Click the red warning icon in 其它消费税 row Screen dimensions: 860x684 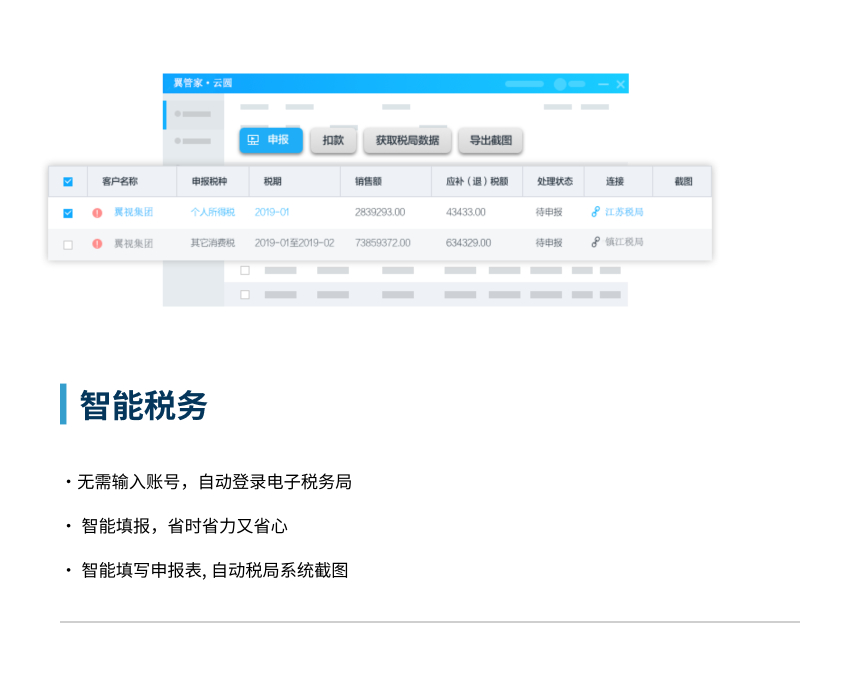pos(97,244)
